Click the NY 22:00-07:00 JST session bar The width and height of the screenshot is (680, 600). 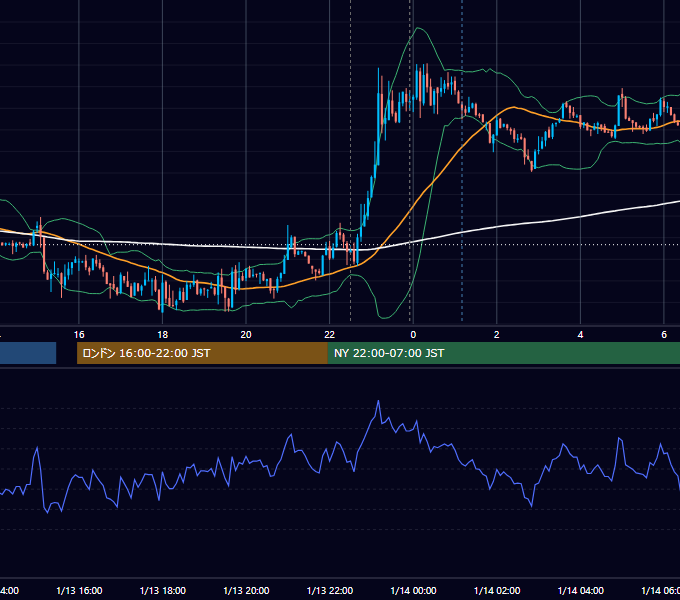pos(503,353)
